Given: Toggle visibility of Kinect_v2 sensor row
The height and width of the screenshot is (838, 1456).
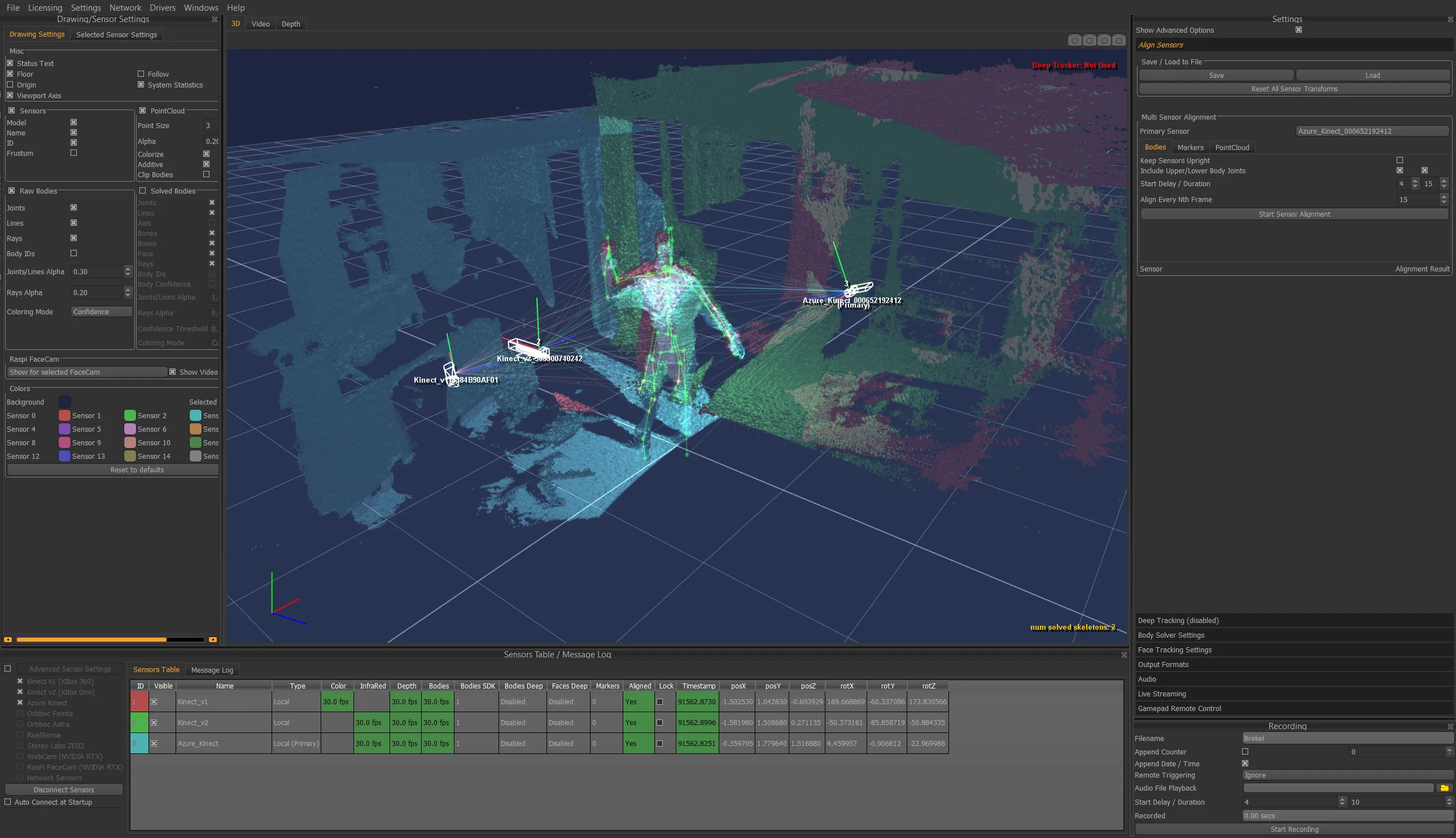Looking at the screenshot, I should [x=154, y=723].
